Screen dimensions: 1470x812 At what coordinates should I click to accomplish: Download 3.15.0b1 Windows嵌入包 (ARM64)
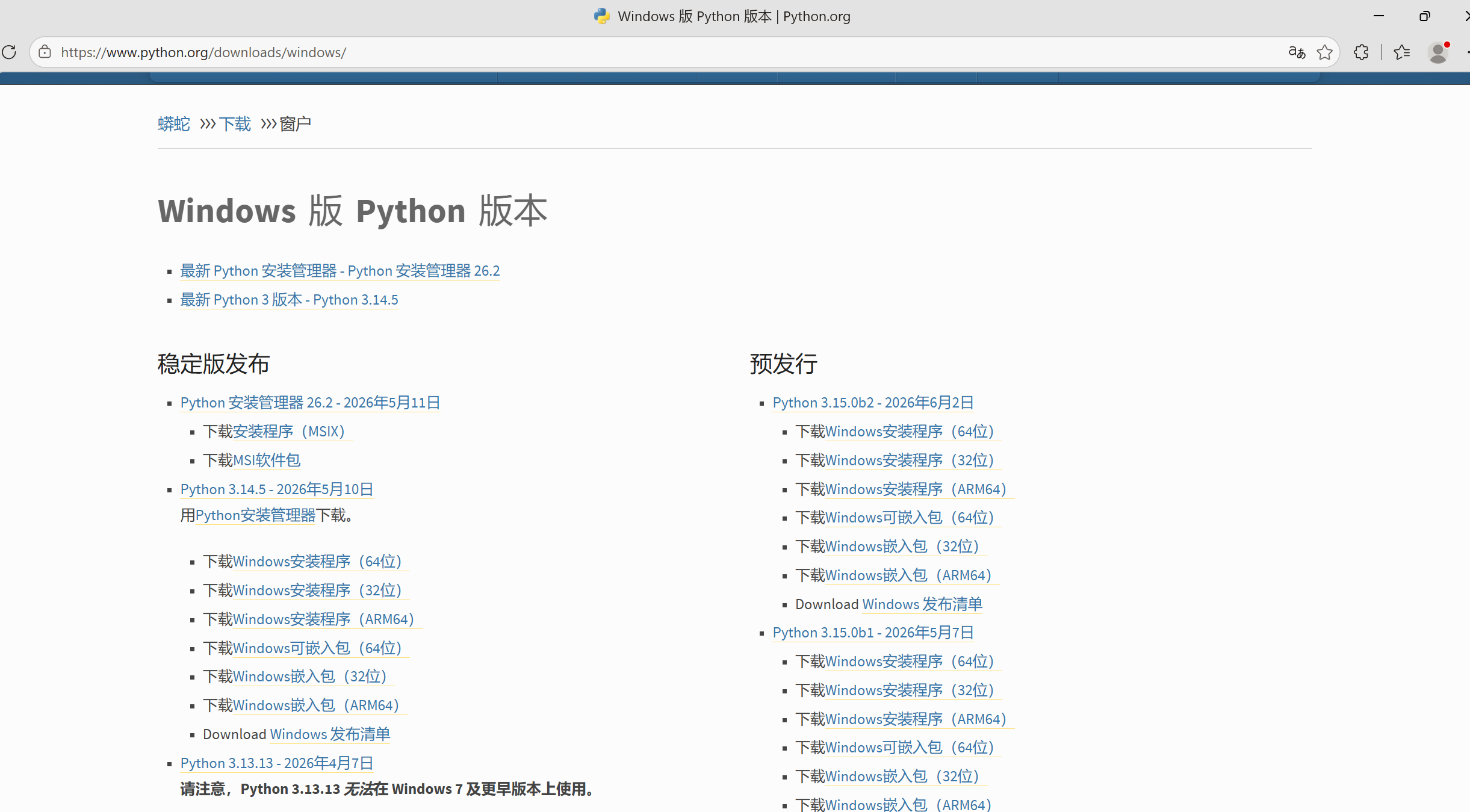pyautogui.click(x=912, y=804)
